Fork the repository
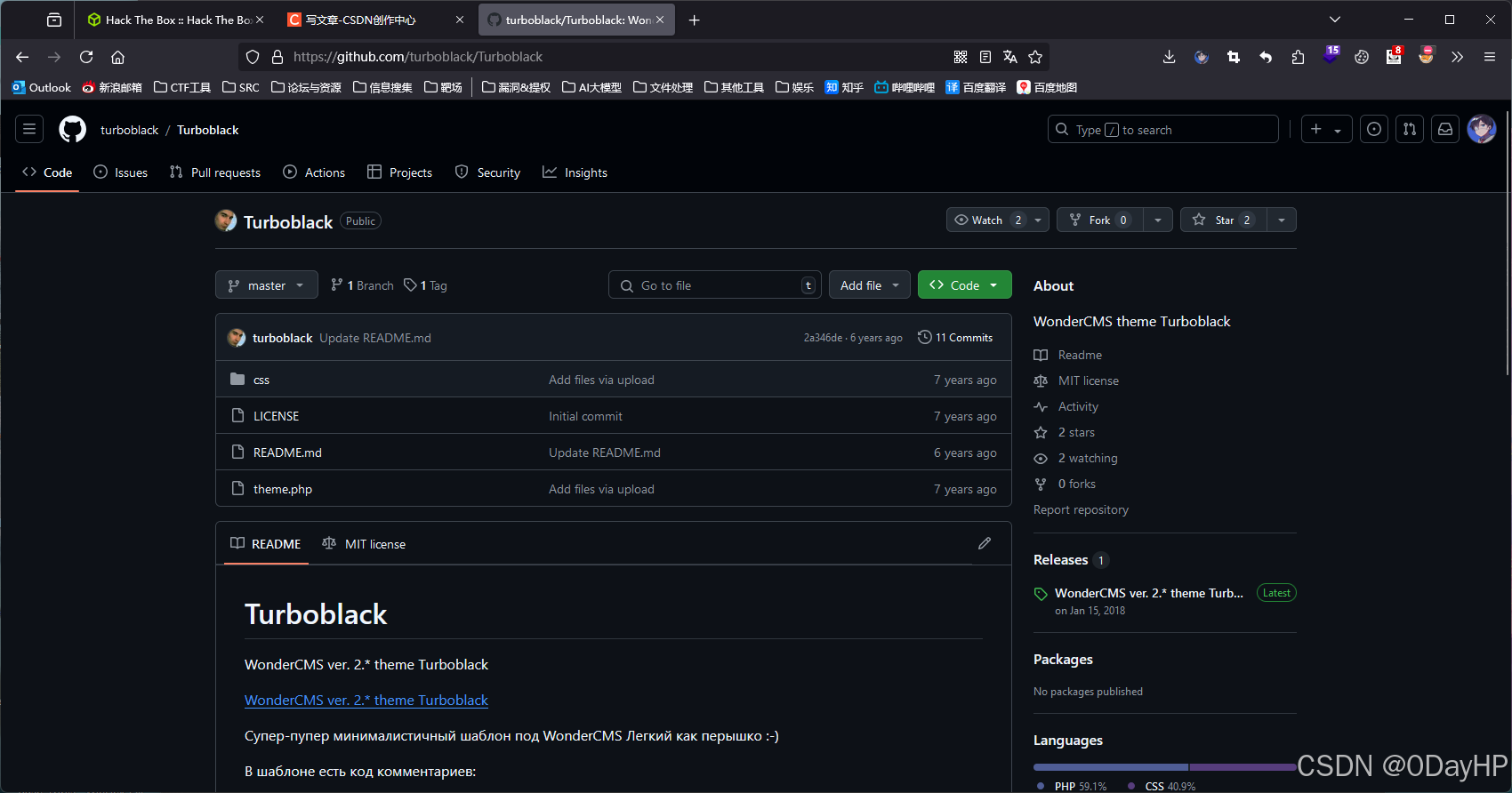1512x793 pixels. (1100, 220)
